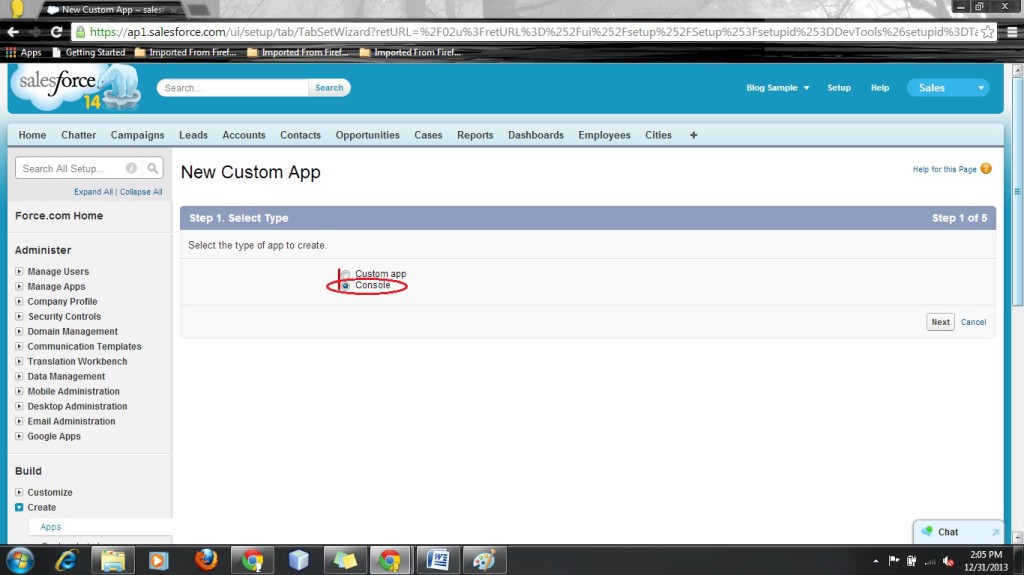Click the browser back arrow

tap(13, 32)
